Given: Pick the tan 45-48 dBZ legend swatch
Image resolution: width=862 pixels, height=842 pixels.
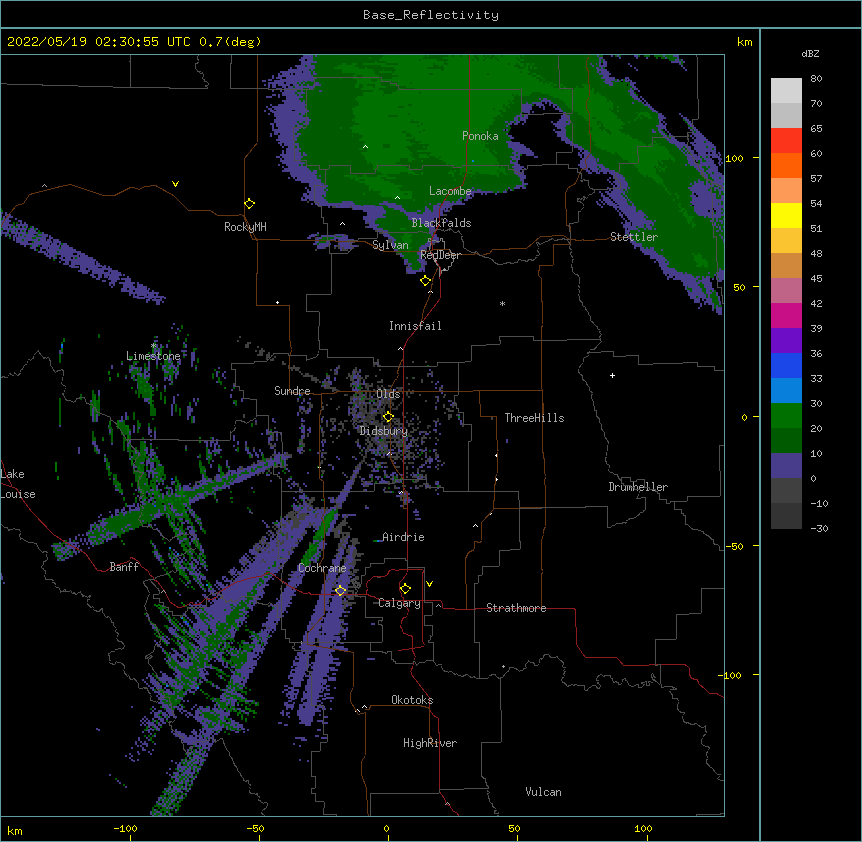Looking at the screenshot, I should (786, 265).
